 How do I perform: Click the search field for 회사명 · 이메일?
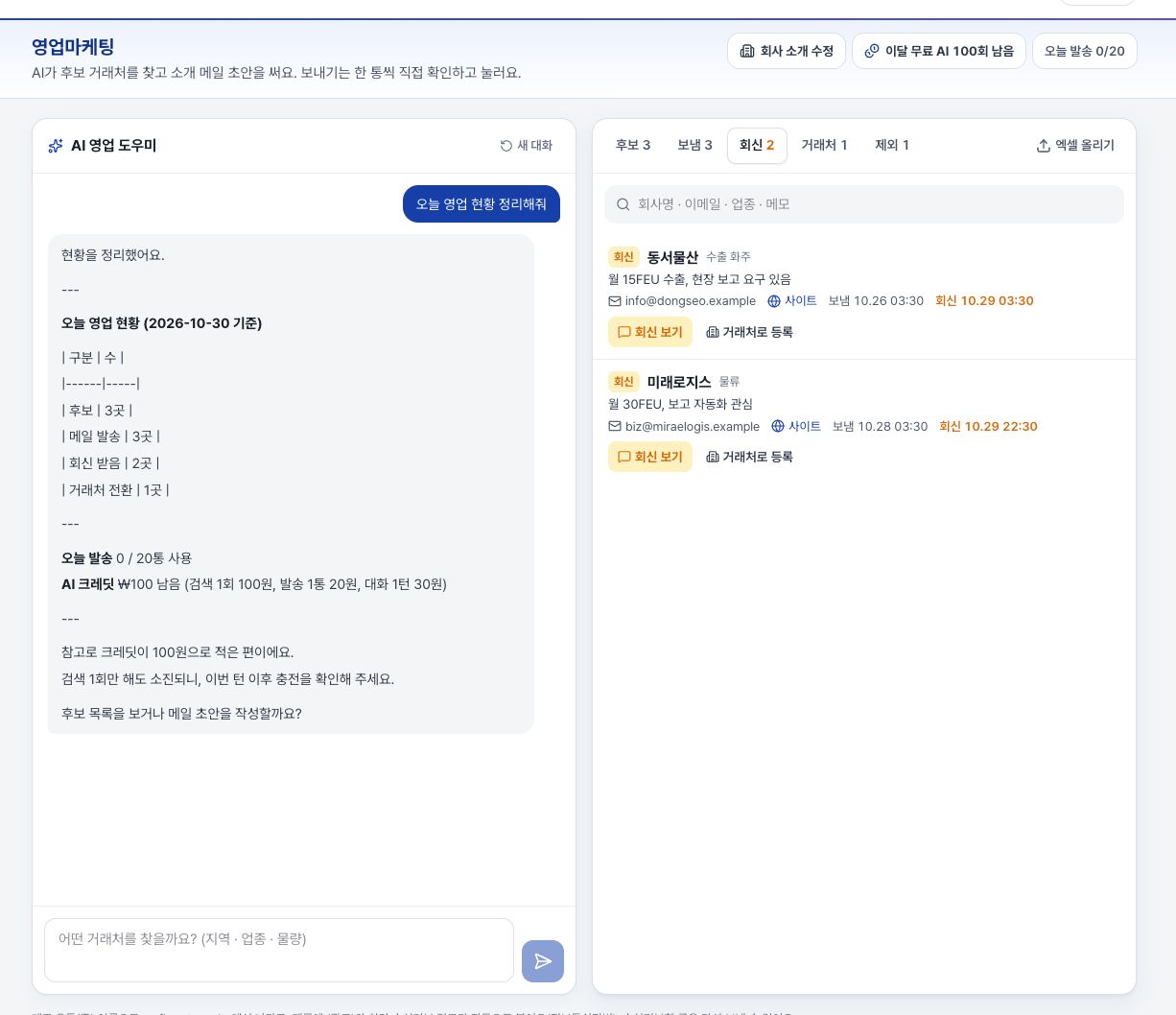click(x=864, y=204)
